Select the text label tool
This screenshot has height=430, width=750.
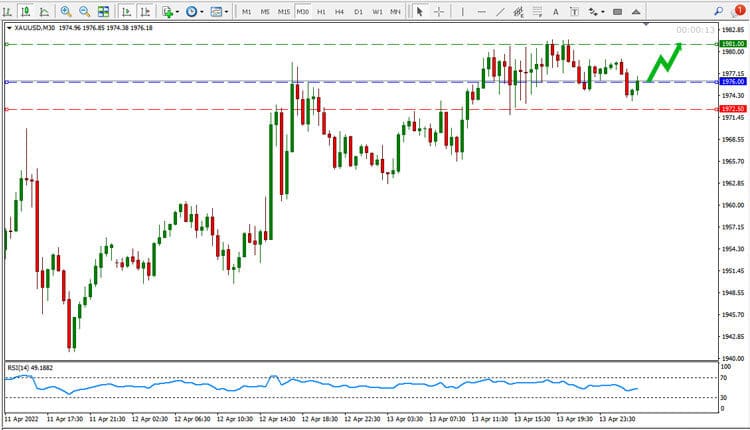point(556,12)
